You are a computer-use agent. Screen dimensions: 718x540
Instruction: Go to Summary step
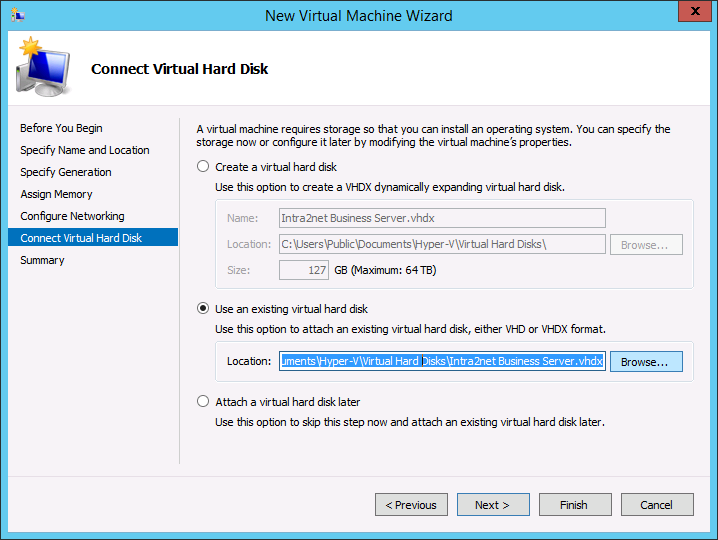tap(42, 260)
